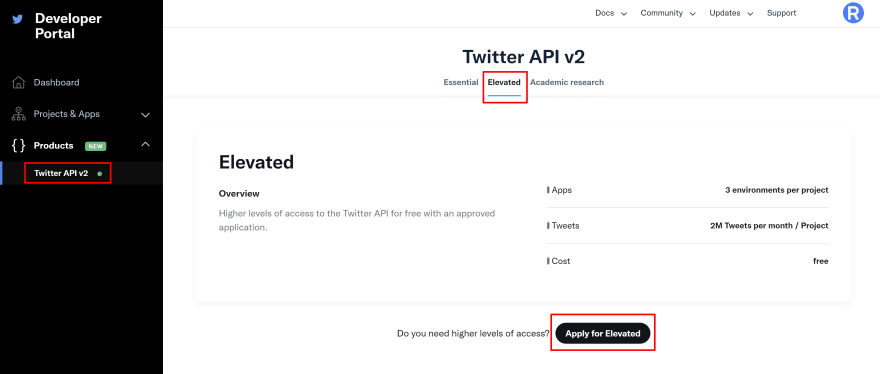
Task: Click the Dashboard house icon
Action: tap(19, 83)
